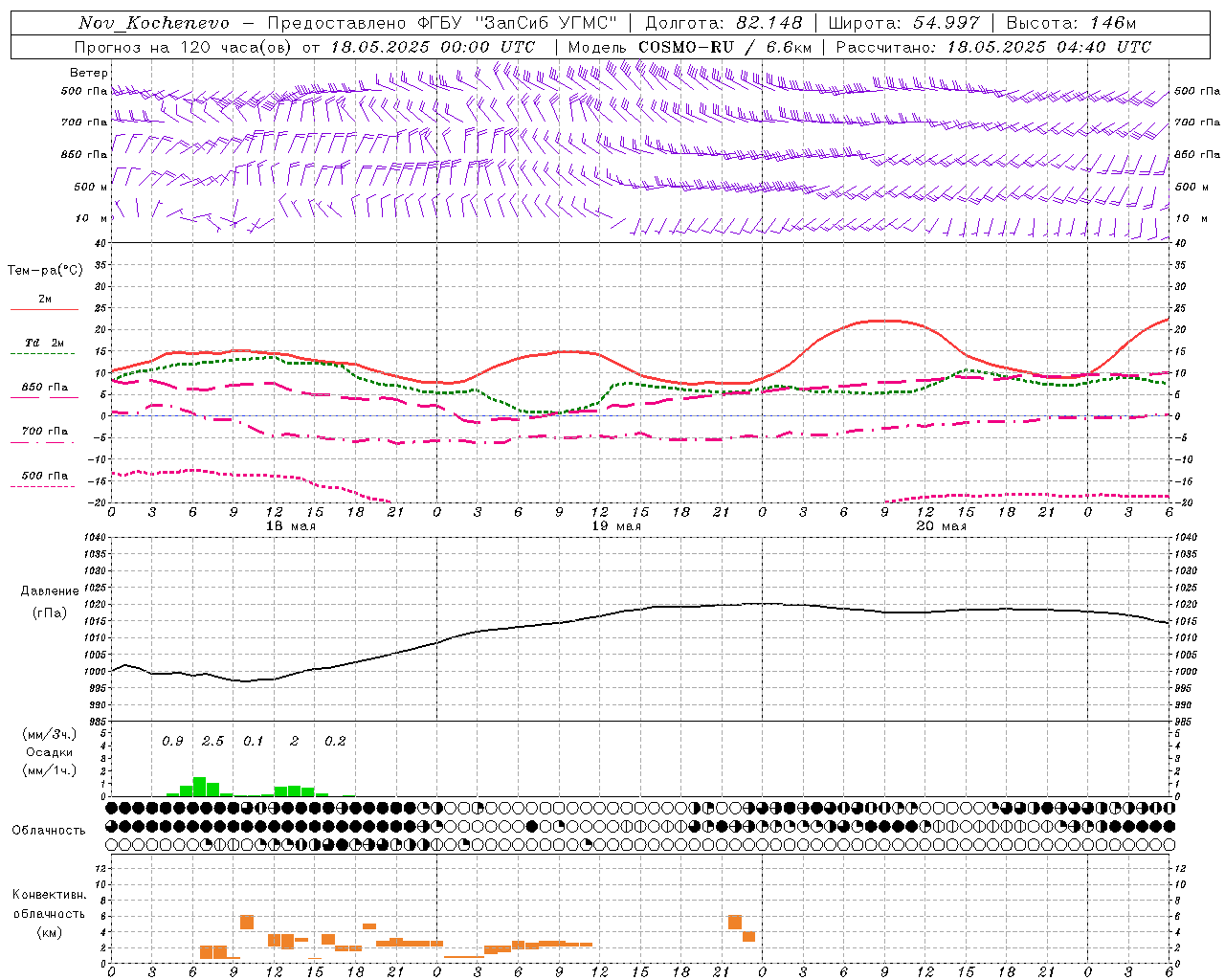Click the 'Давление' pressure panel label
Screen dimensions: 1225x980
click(50, 591)
